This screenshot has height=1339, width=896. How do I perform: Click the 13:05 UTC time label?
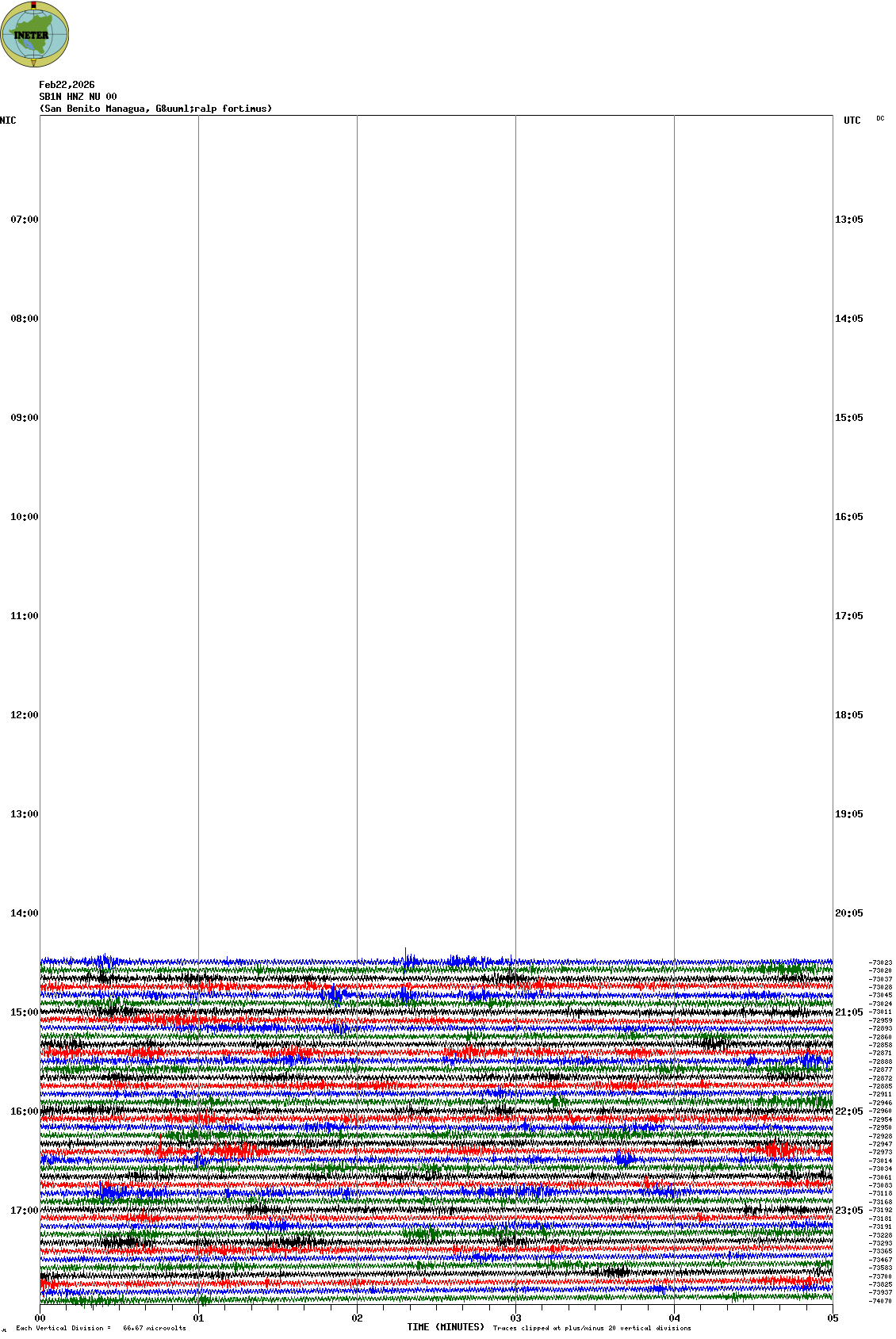848,220
